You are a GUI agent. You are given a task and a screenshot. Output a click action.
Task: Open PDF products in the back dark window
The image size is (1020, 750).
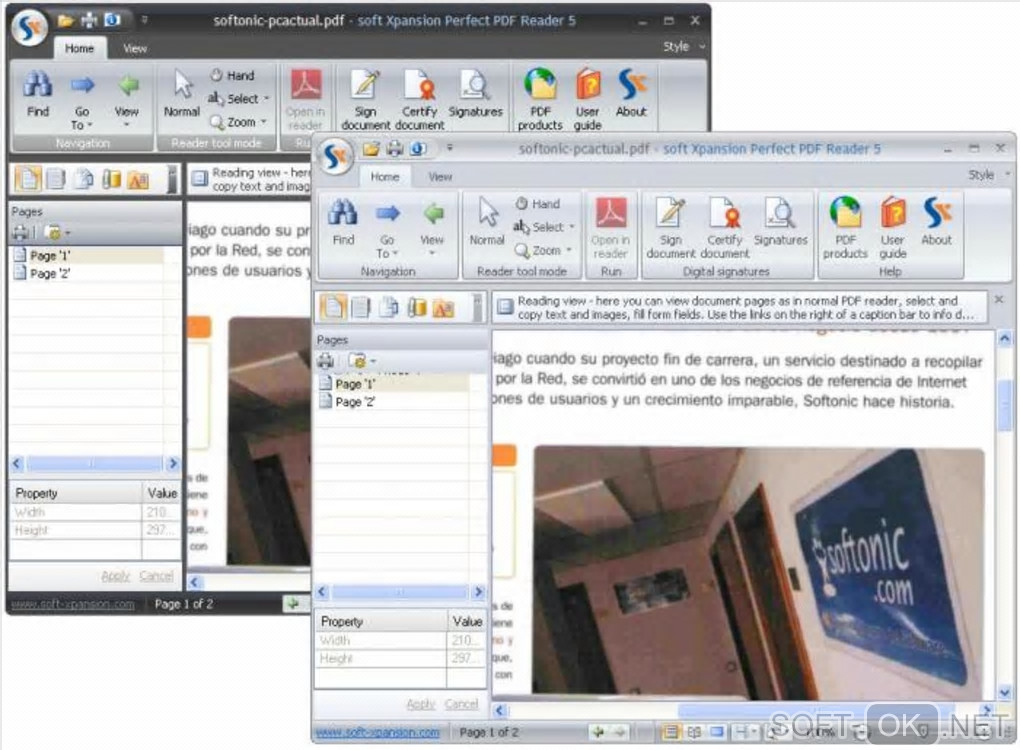click(x=540, y=101)
